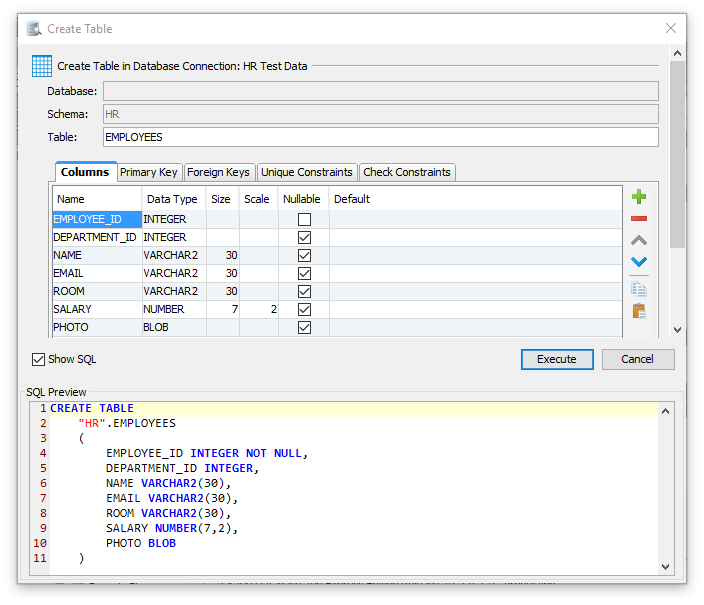
Task: Click the green plus add column icon
Action: (639, 197)
